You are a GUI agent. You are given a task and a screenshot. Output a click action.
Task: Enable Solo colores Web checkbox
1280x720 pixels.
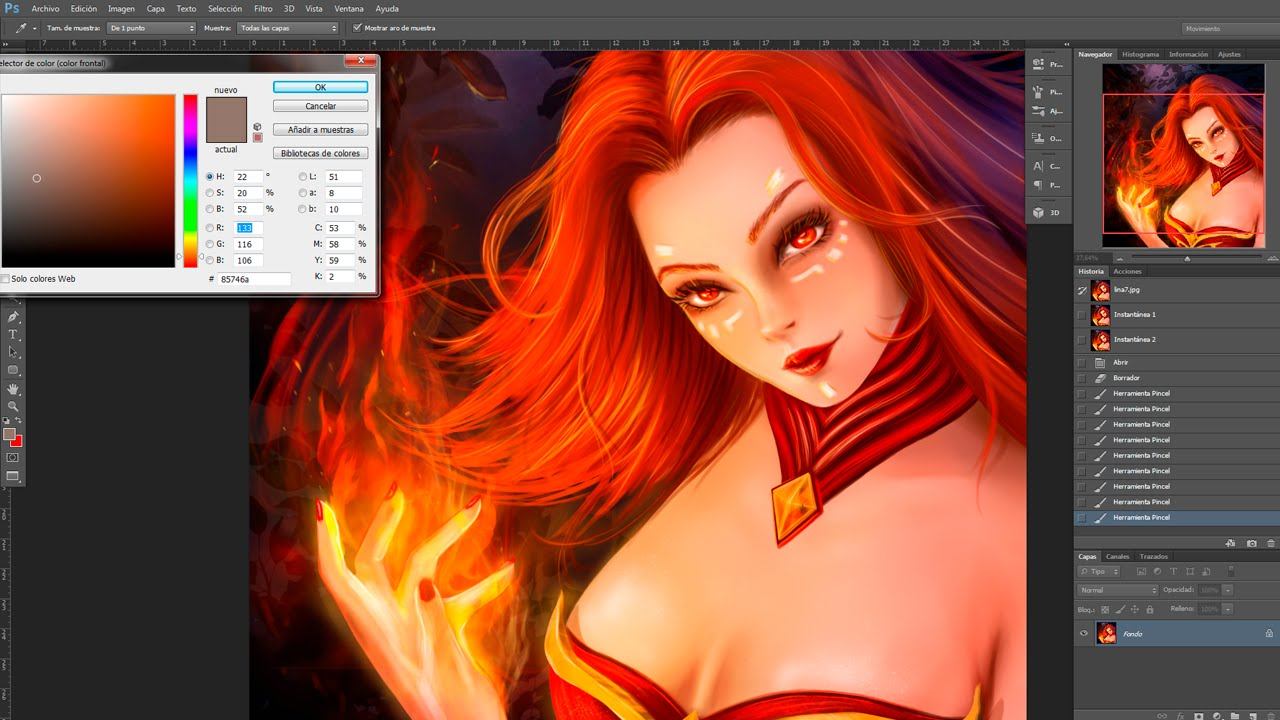pos(6,279)
